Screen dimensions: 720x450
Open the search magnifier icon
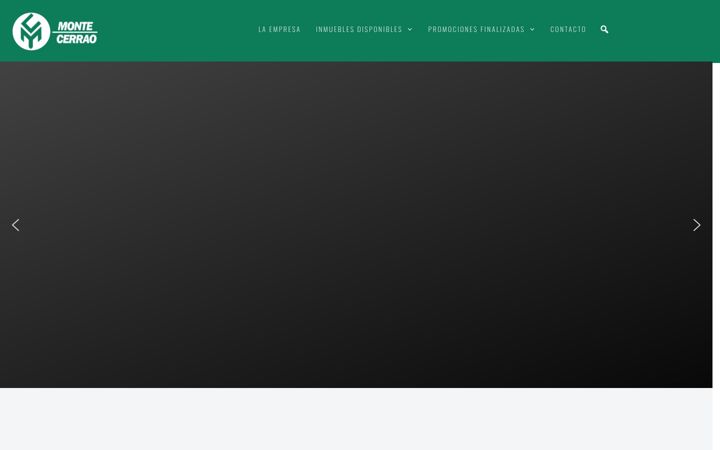pos(604,29)
